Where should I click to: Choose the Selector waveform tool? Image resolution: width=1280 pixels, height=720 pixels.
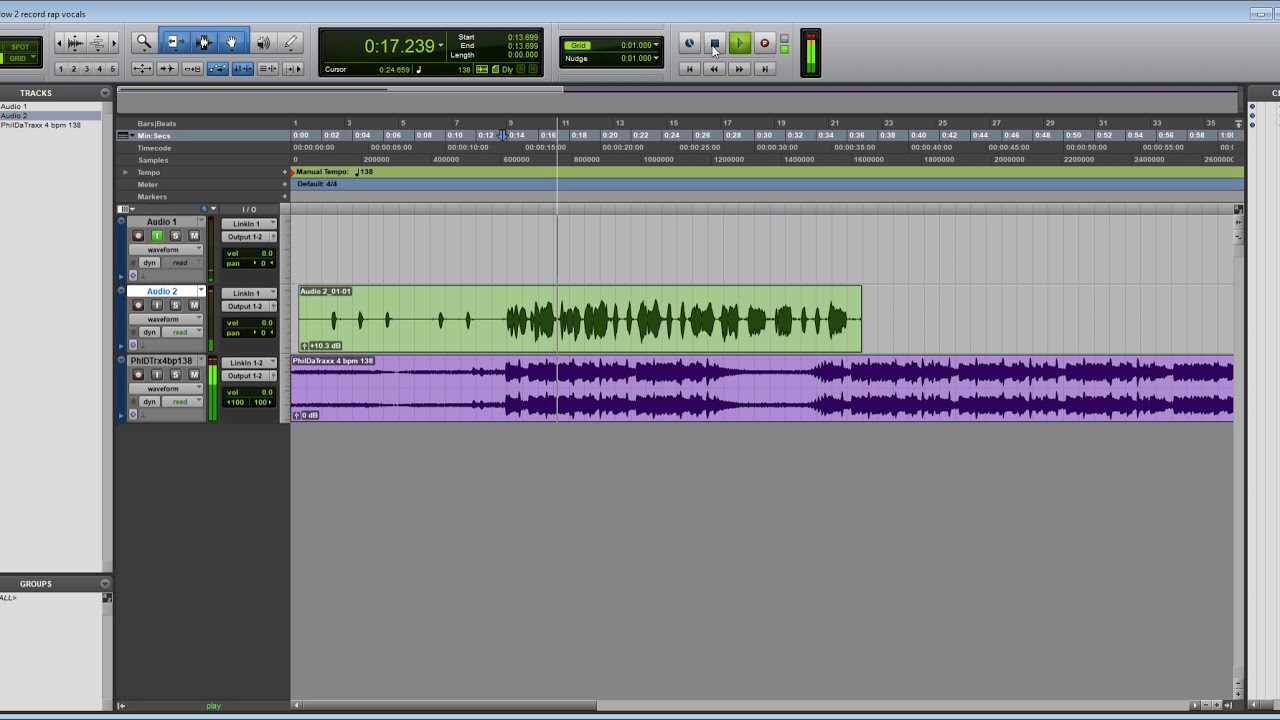click(x=204, y=42)
